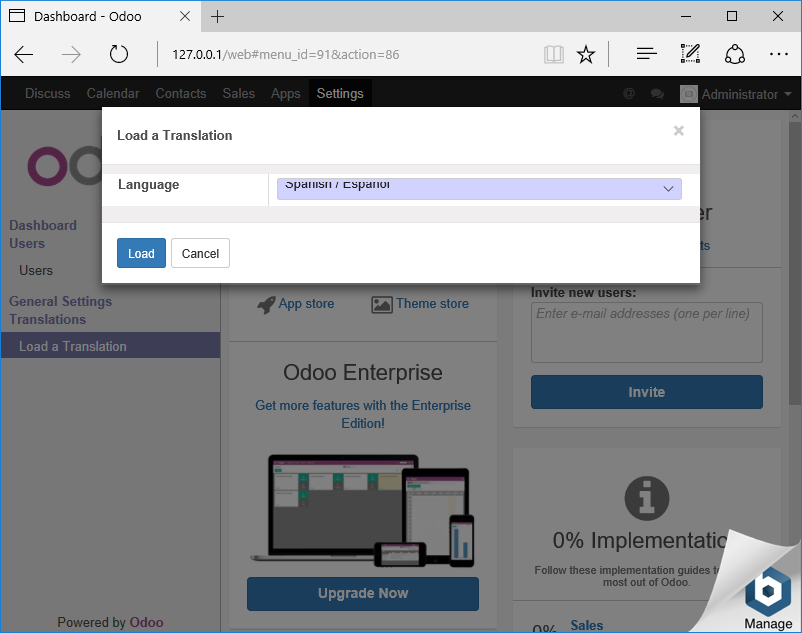This screenshot has width=802, height=633.
Task: Close the Load a Translation dialog
Action: click(679, 131)
